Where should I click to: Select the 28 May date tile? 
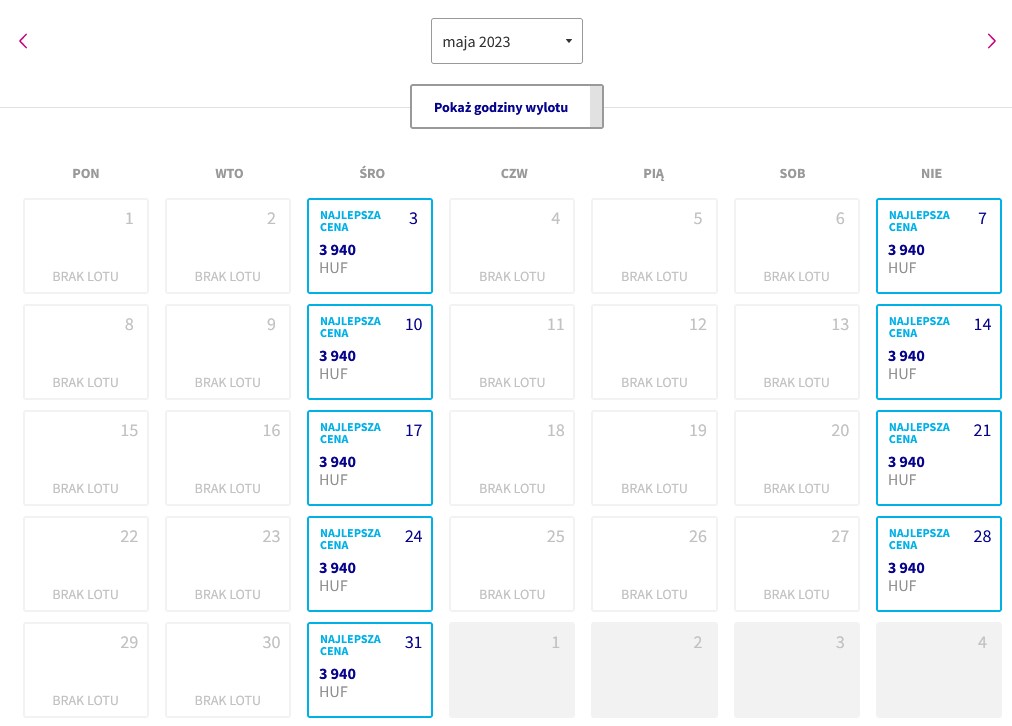(938, 563)
